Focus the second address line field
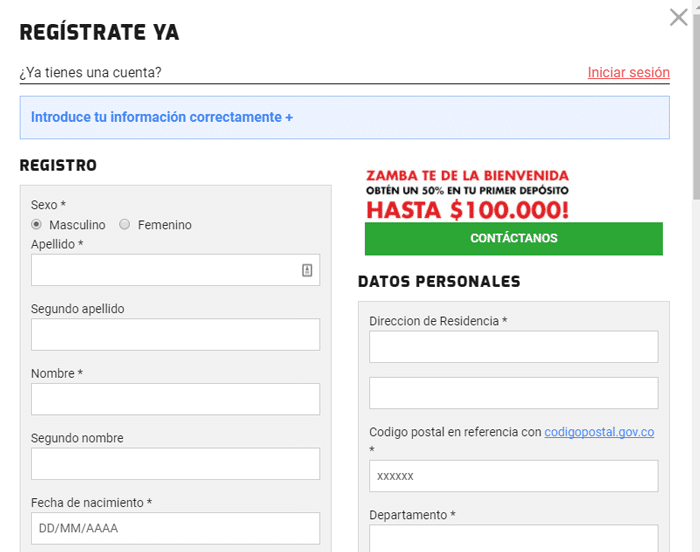Screen dimensions: 700x552 tap(513, 393)
